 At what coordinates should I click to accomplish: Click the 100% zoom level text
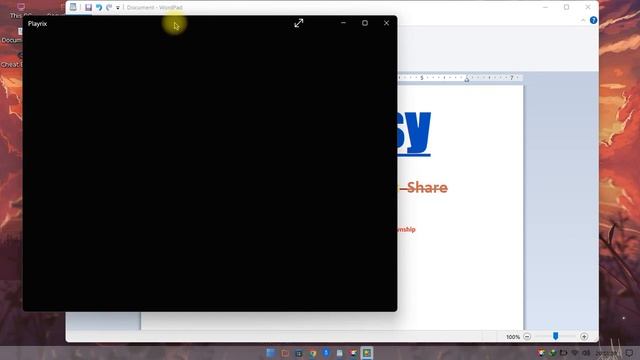(513, 337)
